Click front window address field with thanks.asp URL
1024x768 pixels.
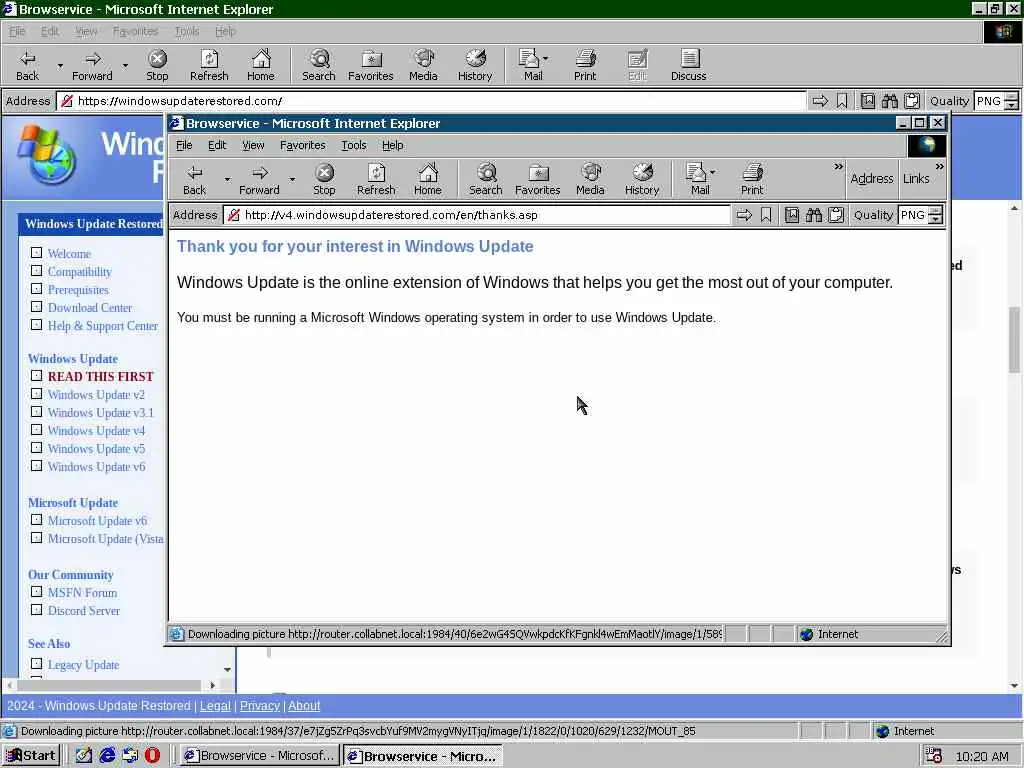tap(477, 215)
